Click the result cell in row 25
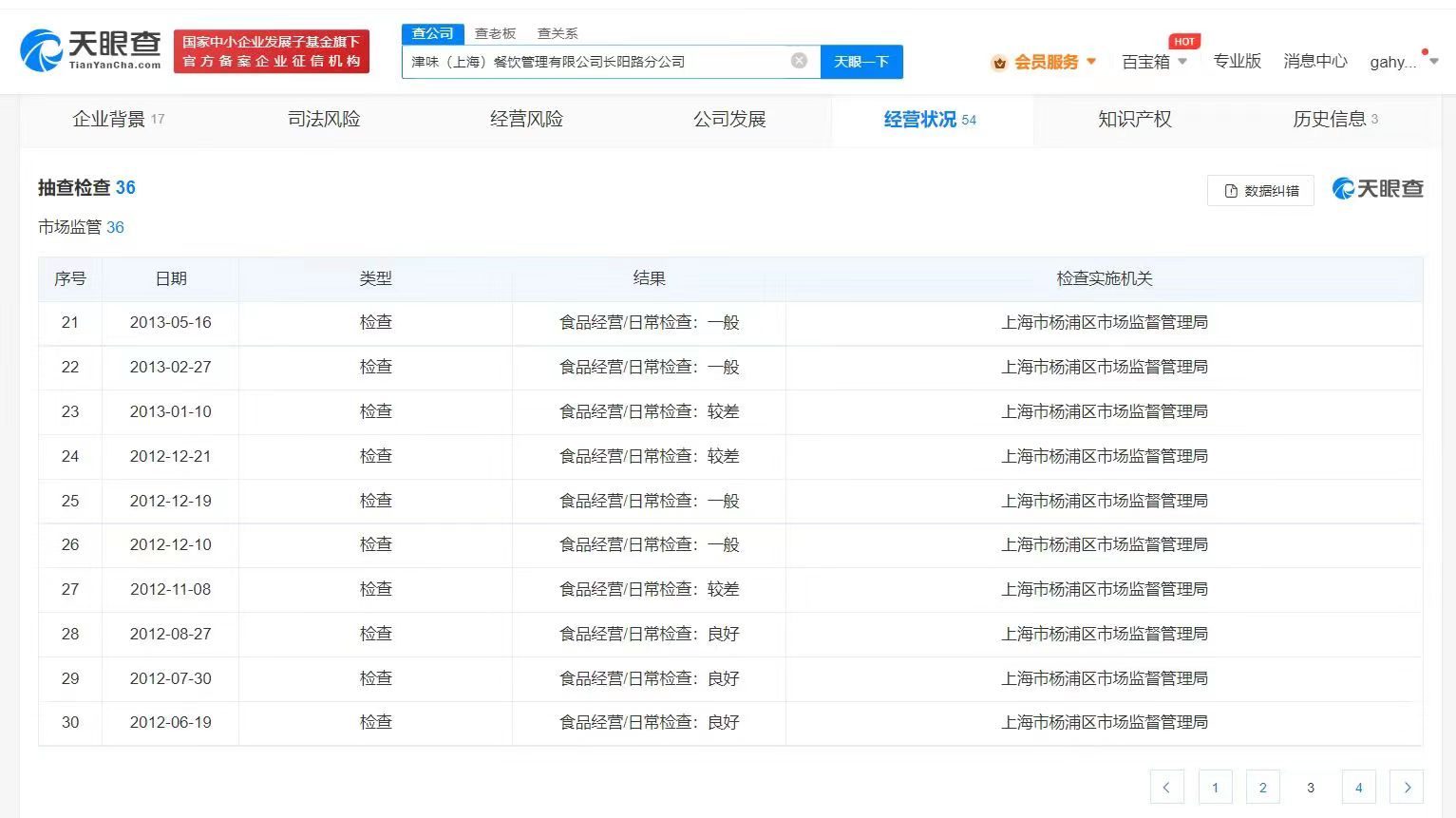This screenshot has width=1456, height=818. tap(649, 501)
